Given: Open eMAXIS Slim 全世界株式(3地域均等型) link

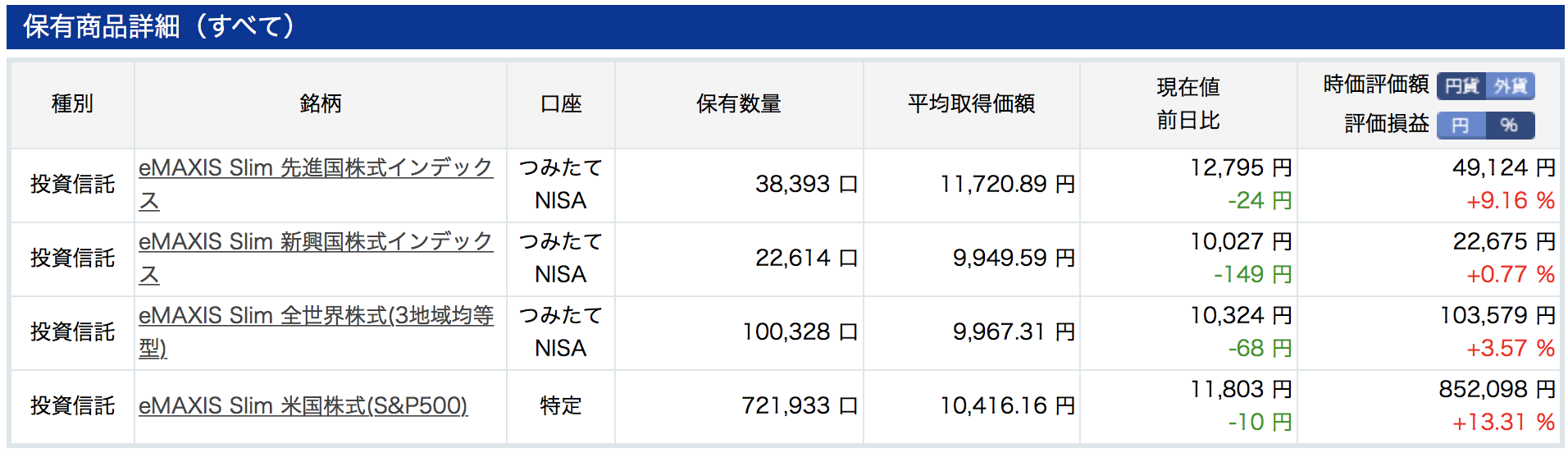Looking at the screenshot, I should 316,332.
